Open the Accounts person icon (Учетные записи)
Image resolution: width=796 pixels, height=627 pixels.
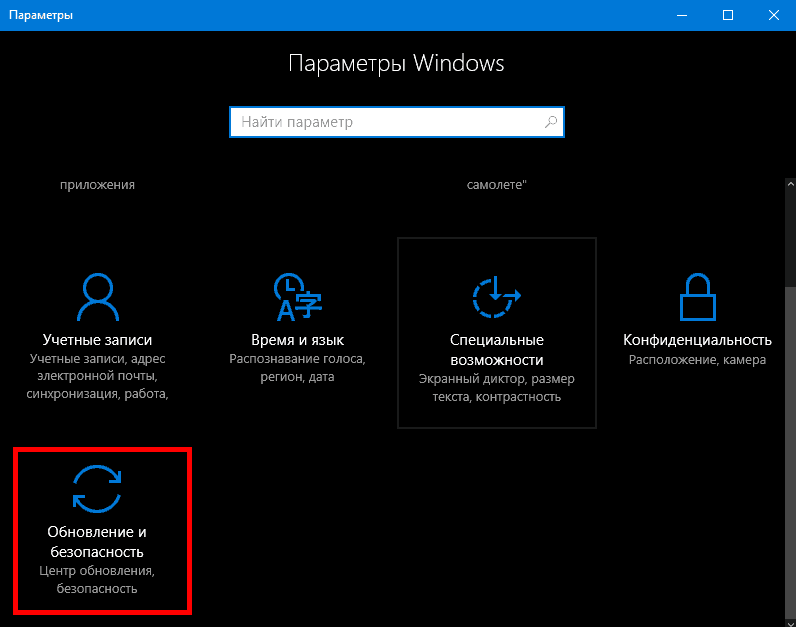(x=97, y=297)
